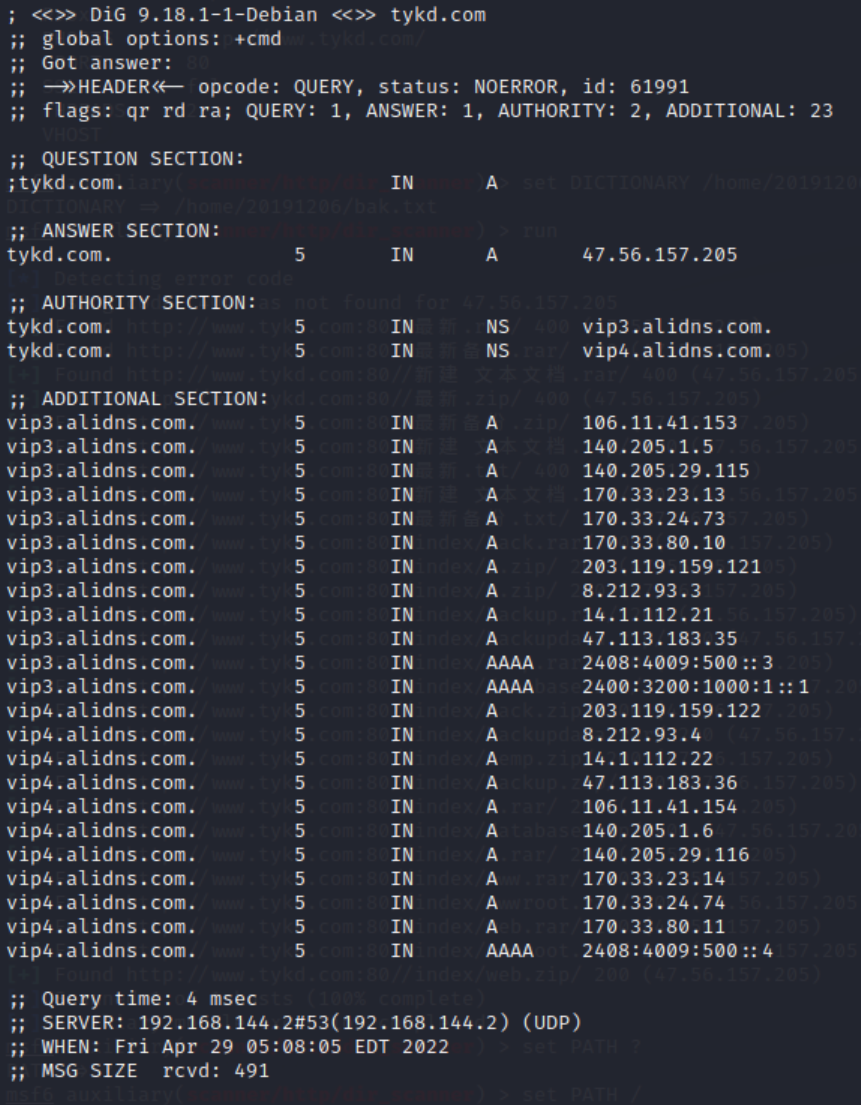Click the IP address 203.119.159.121
Image resolution: width=861 pixels, height=1105 pixels.
point(671,567)
